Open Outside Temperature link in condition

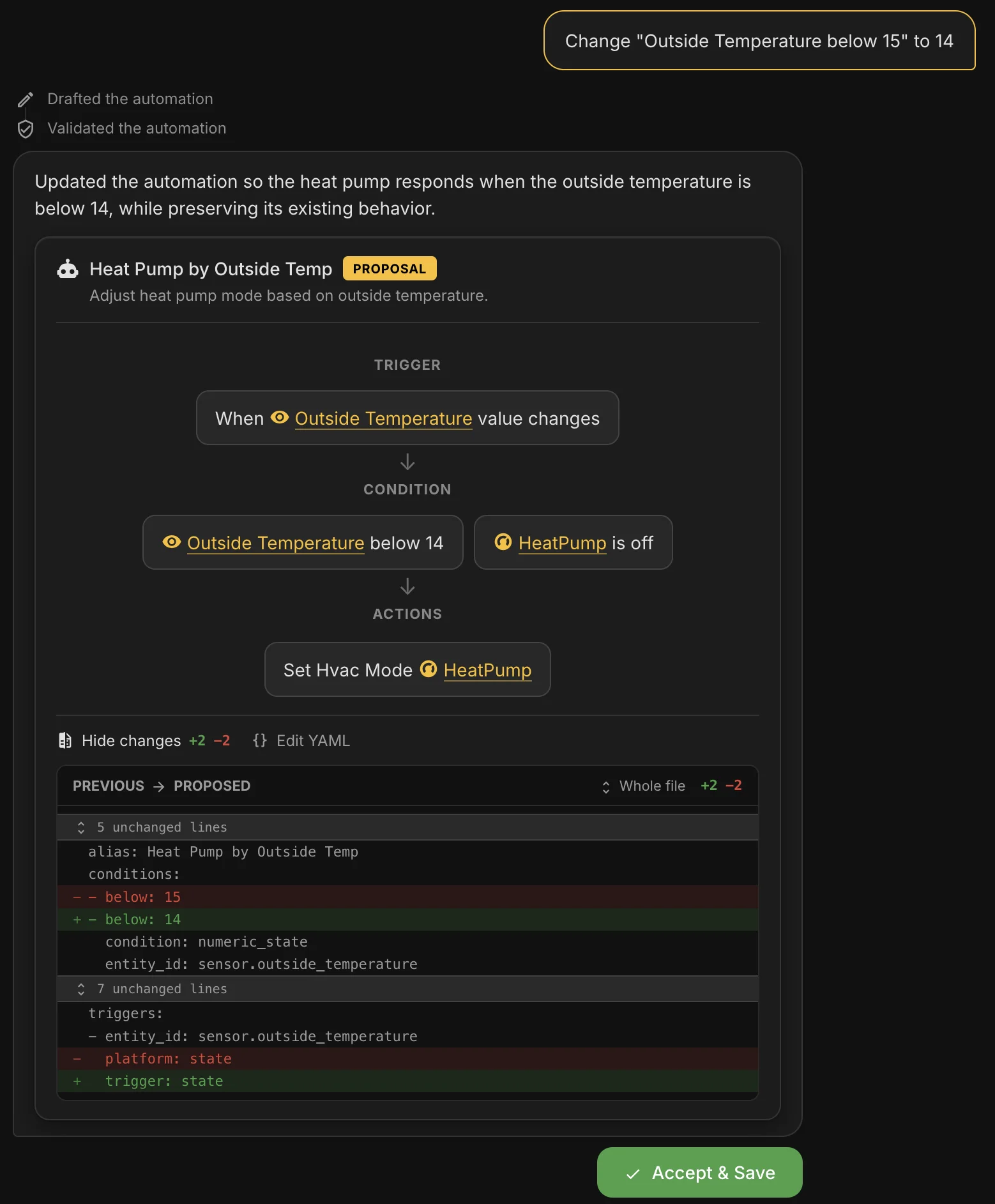[275, 543]
